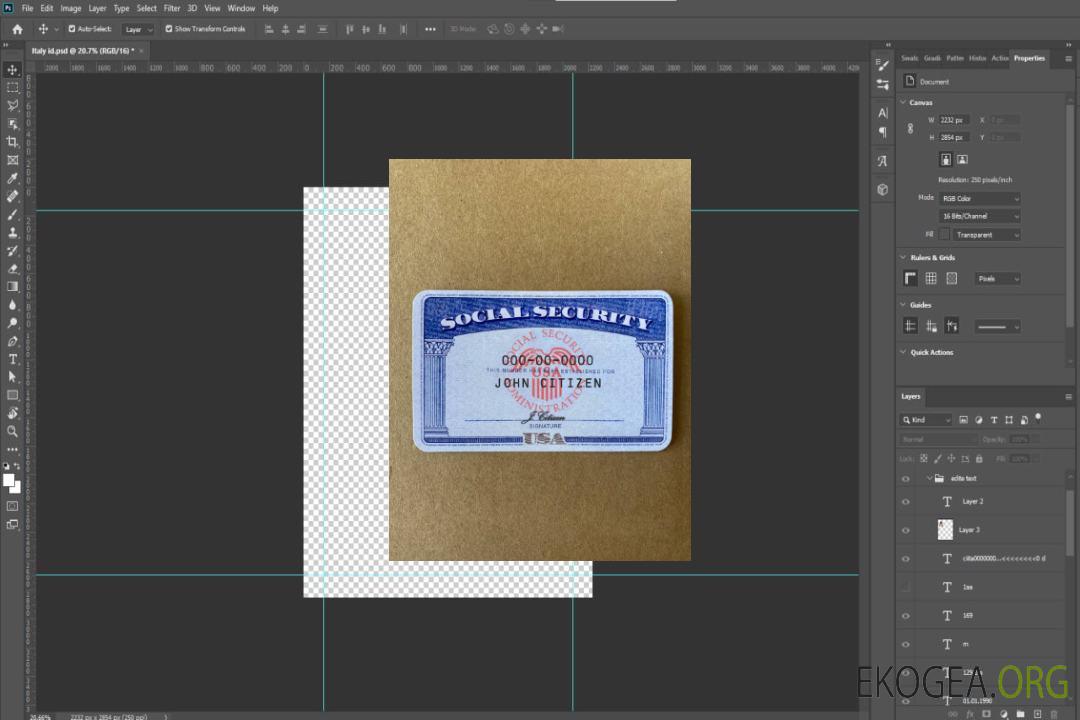Select the Healing Brush tool
1080x720 pixels.
12,196
